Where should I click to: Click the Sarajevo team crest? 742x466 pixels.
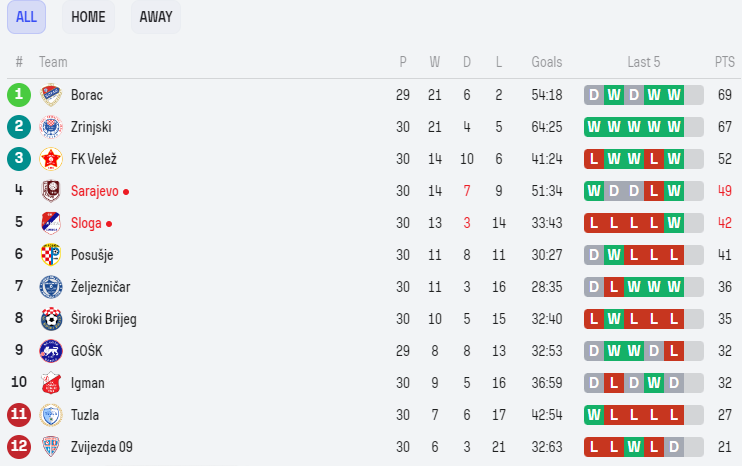click(51, 191)
